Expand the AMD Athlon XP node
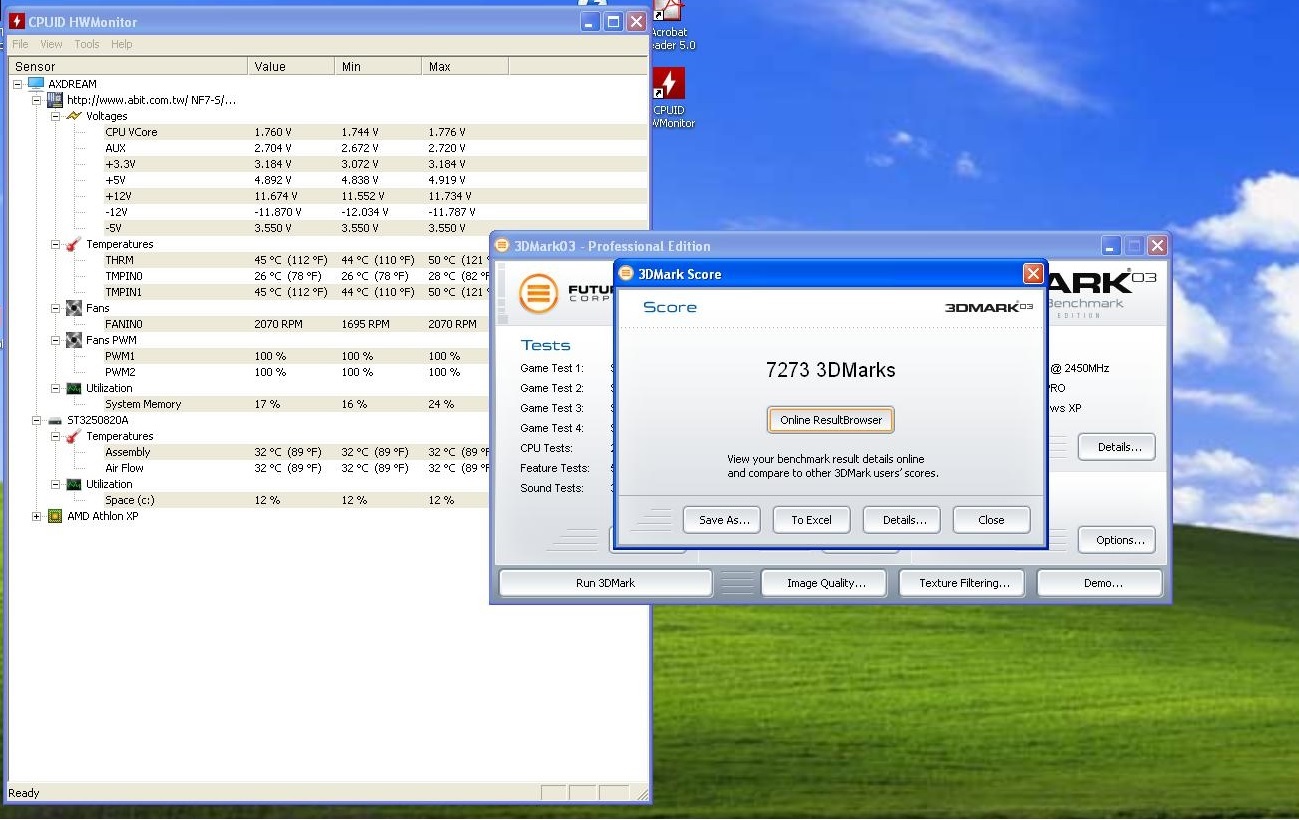Viewport: 1299px width, 820px height. pyautogui.click(x=37, y=516)
